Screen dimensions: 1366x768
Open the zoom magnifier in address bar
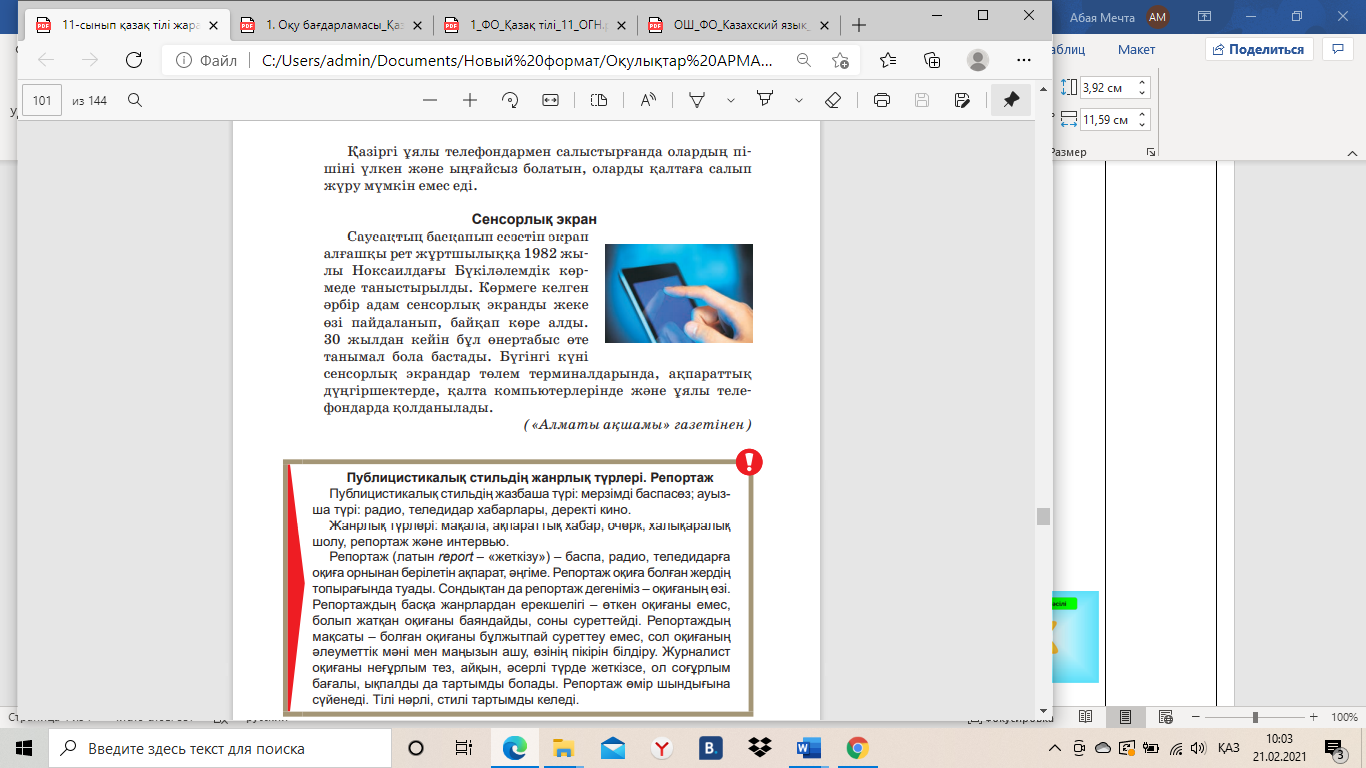coord(803,60)
